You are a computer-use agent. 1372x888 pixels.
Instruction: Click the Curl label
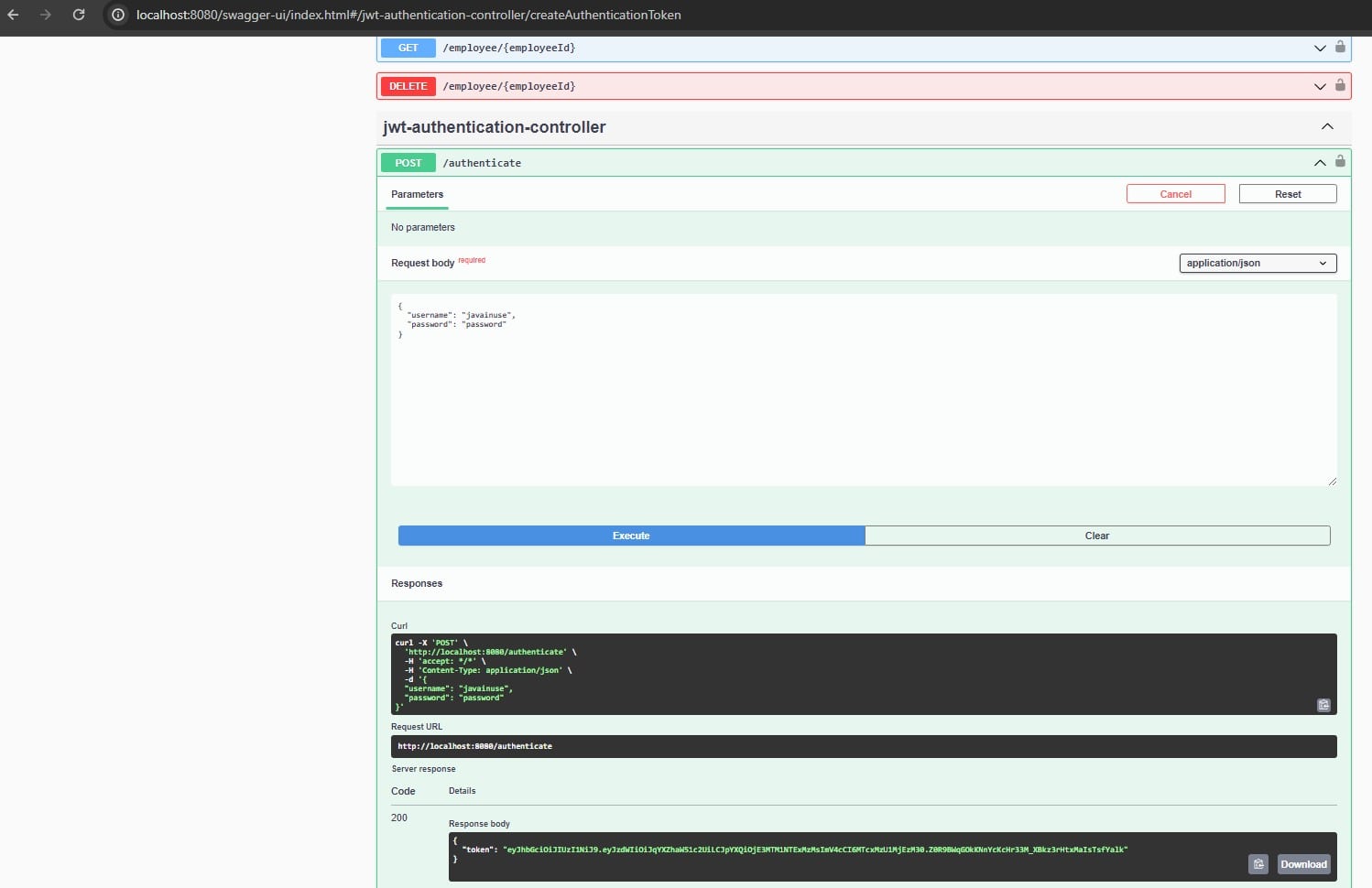(x=399, y=626)
